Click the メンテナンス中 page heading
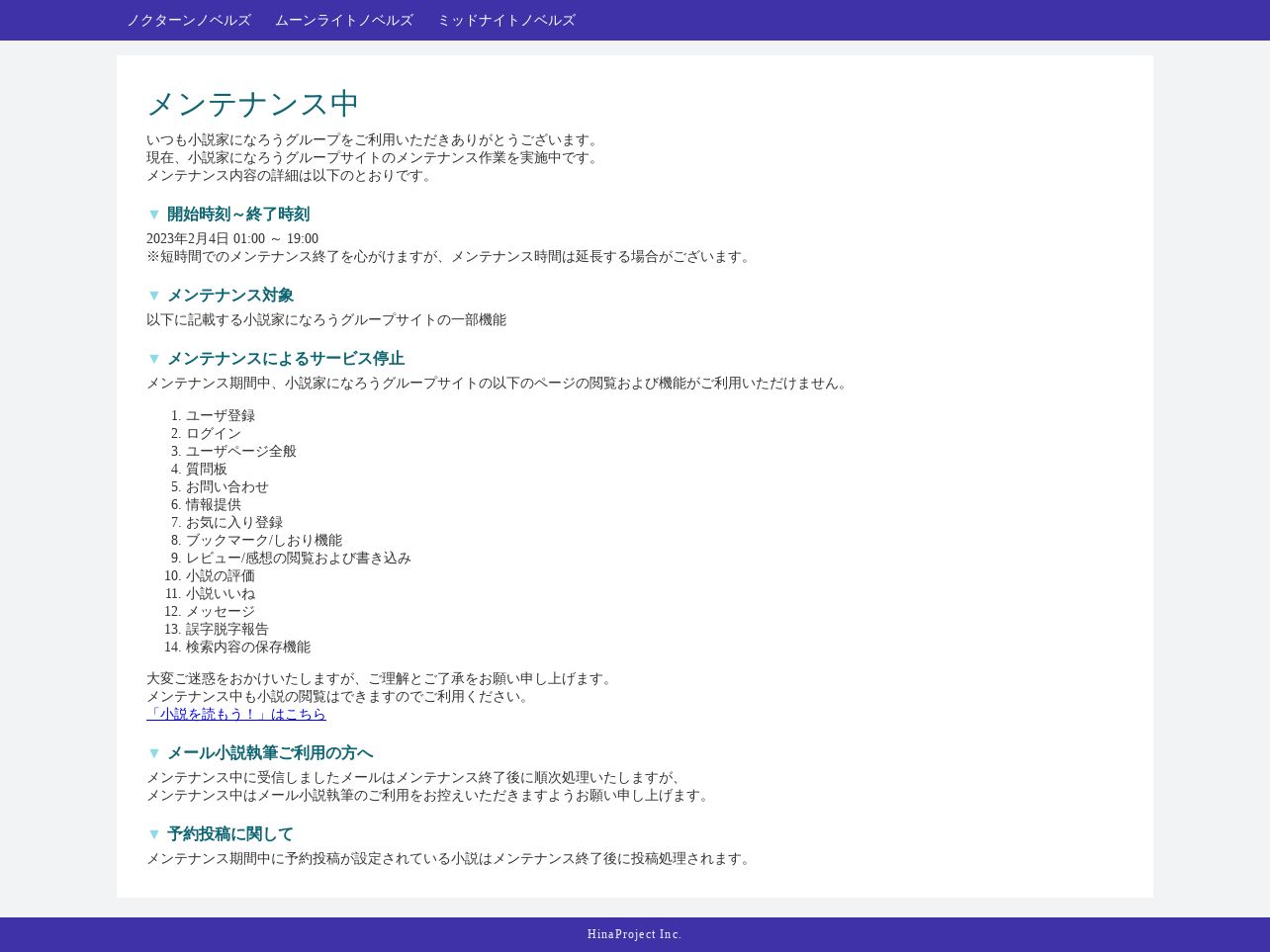 (x=253, y=104)
